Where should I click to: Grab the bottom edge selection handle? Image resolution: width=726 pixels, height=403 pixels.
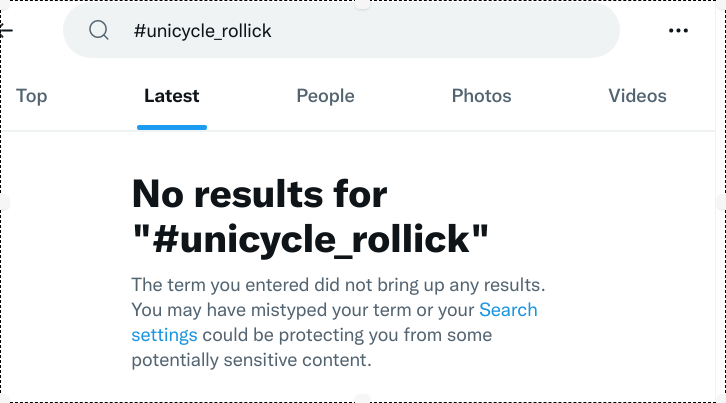pos(363,399)
